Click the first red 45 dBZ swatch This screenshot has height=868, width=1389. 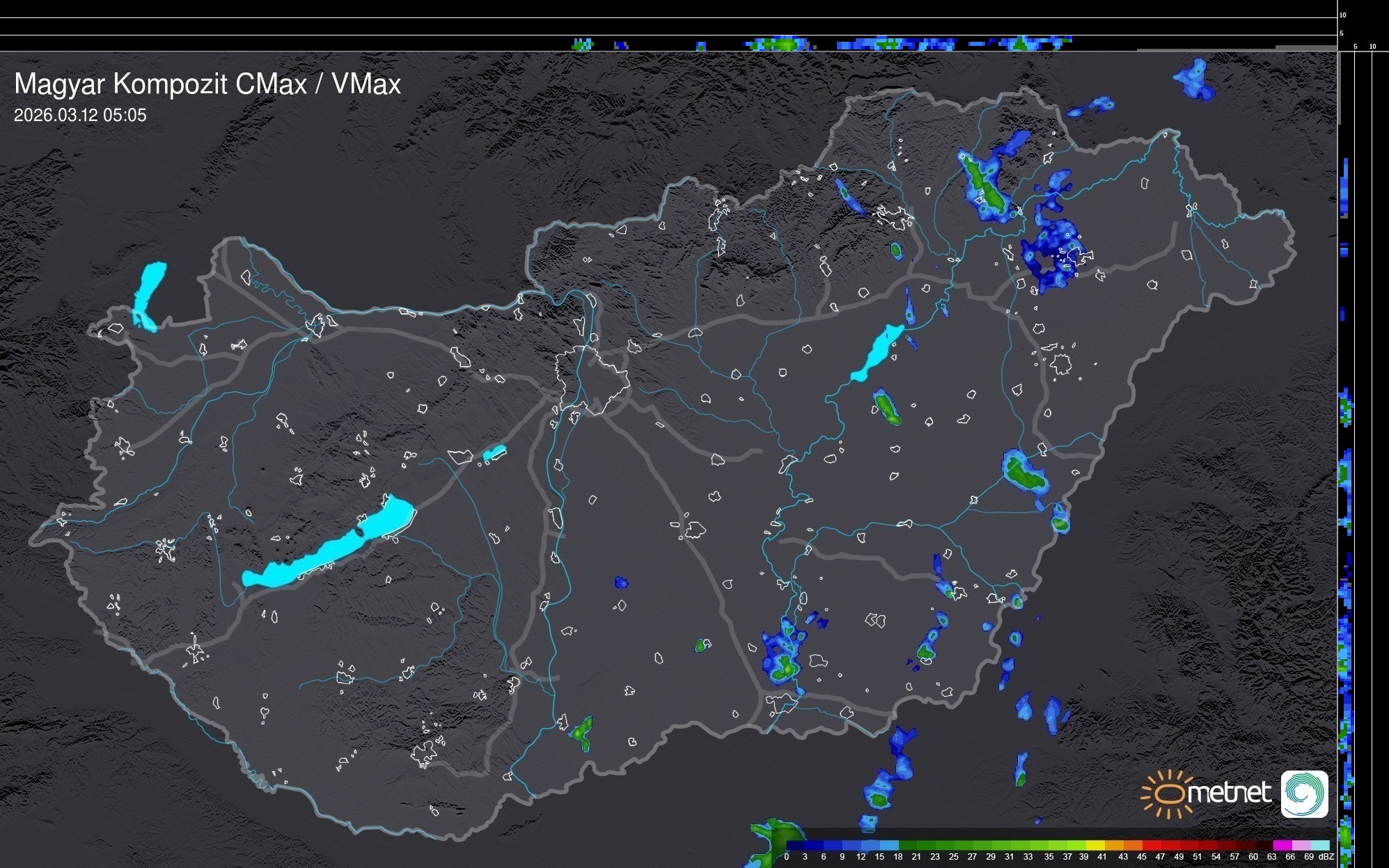(x=1152, y=846)
